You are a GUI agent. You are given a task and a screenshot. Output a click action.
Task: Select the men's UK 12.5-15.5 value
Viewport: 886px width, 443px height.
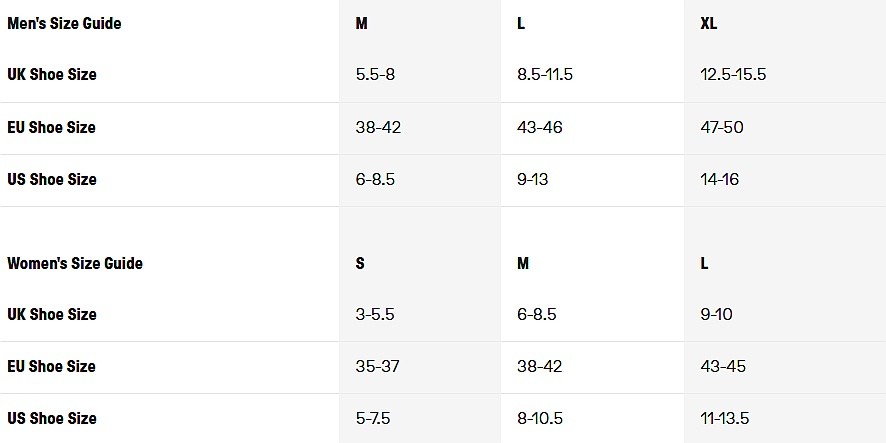733,75
